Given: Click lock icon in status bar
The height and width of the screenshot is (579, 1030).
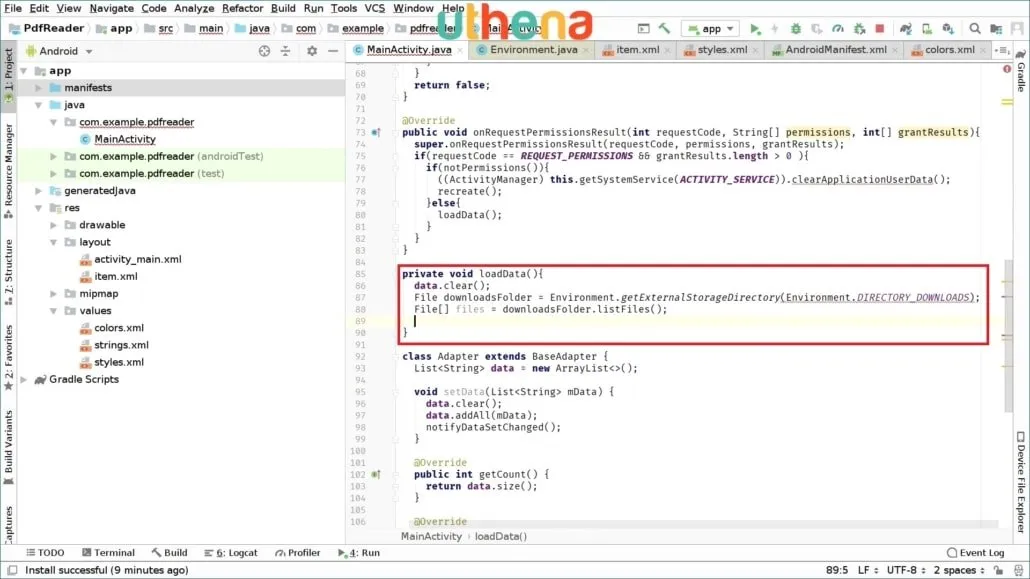Looking at the screenshot, I should pos(998,570).
